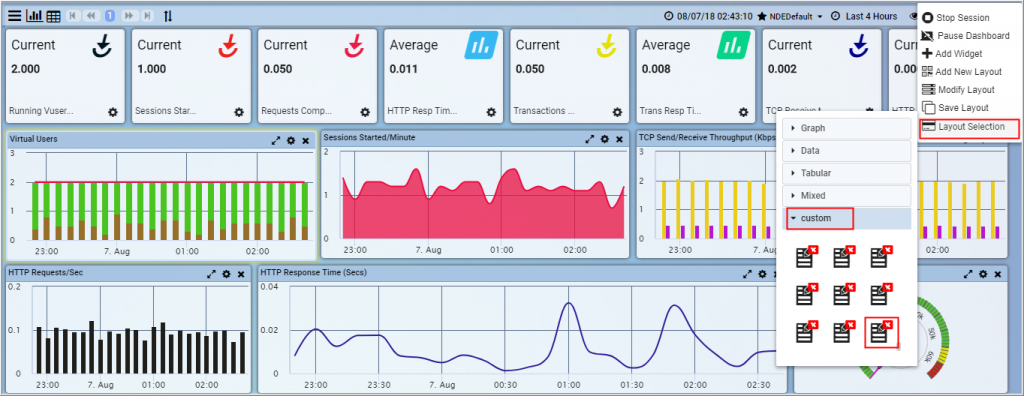Open settings gear on Running Vuser card

pyautogui.click(x=113, y=112)
